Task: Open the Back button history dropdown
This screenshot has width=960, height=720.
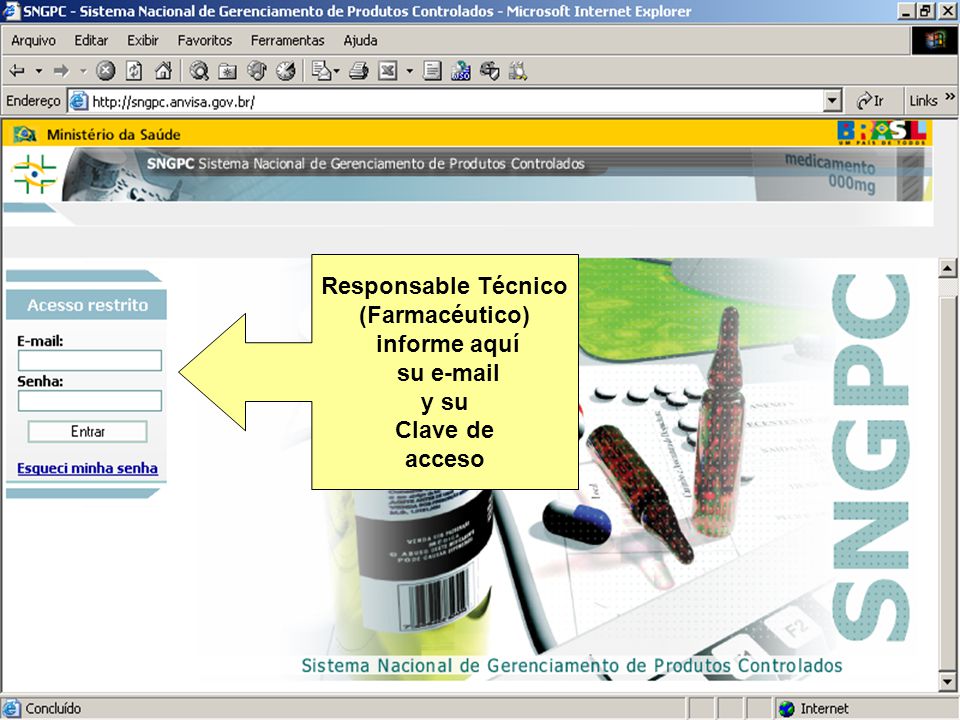Action: [x=39, y=71]
